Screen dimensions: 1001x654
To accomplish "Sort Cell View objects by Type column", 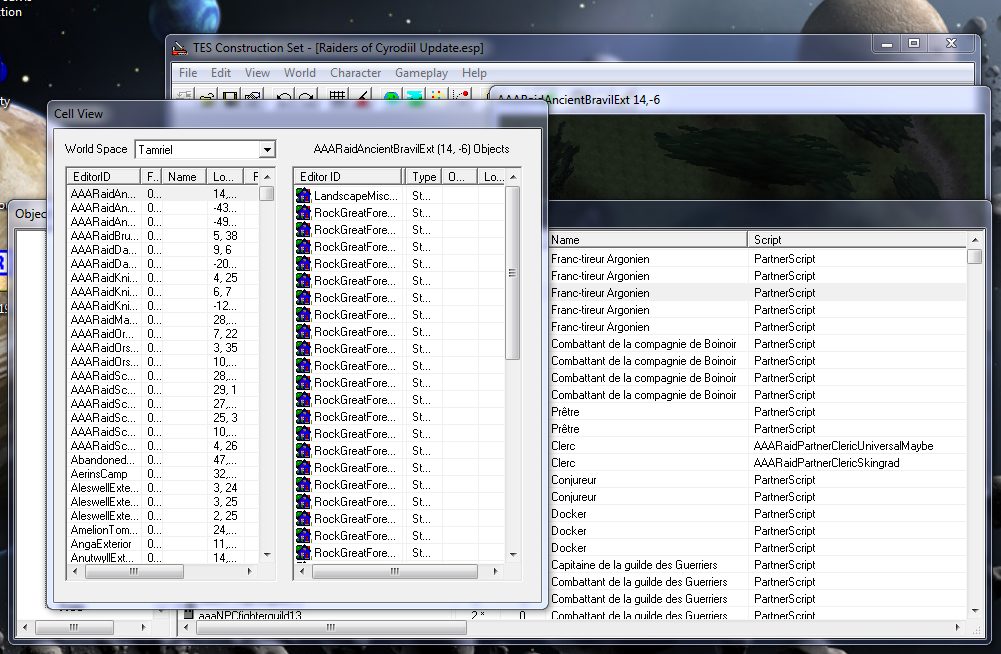I will pos(423,177).
